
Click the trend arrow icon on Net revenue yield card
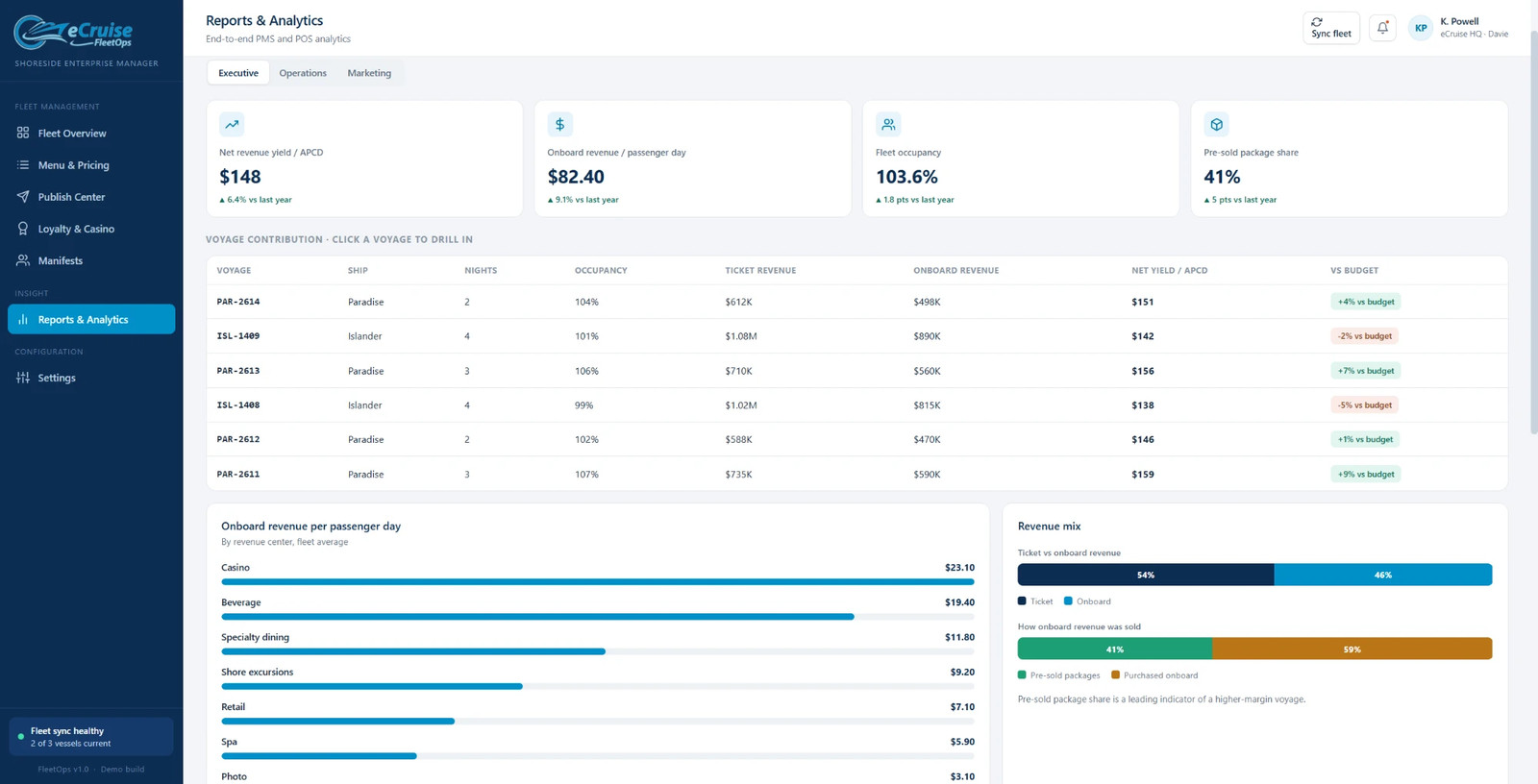(232, 124)
